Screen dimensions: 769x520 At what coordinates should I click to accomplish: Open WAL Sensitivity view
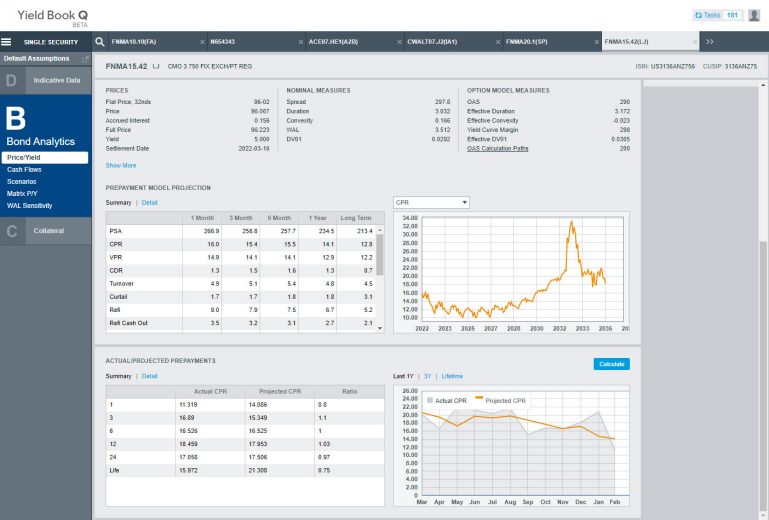tap(29, 206)
